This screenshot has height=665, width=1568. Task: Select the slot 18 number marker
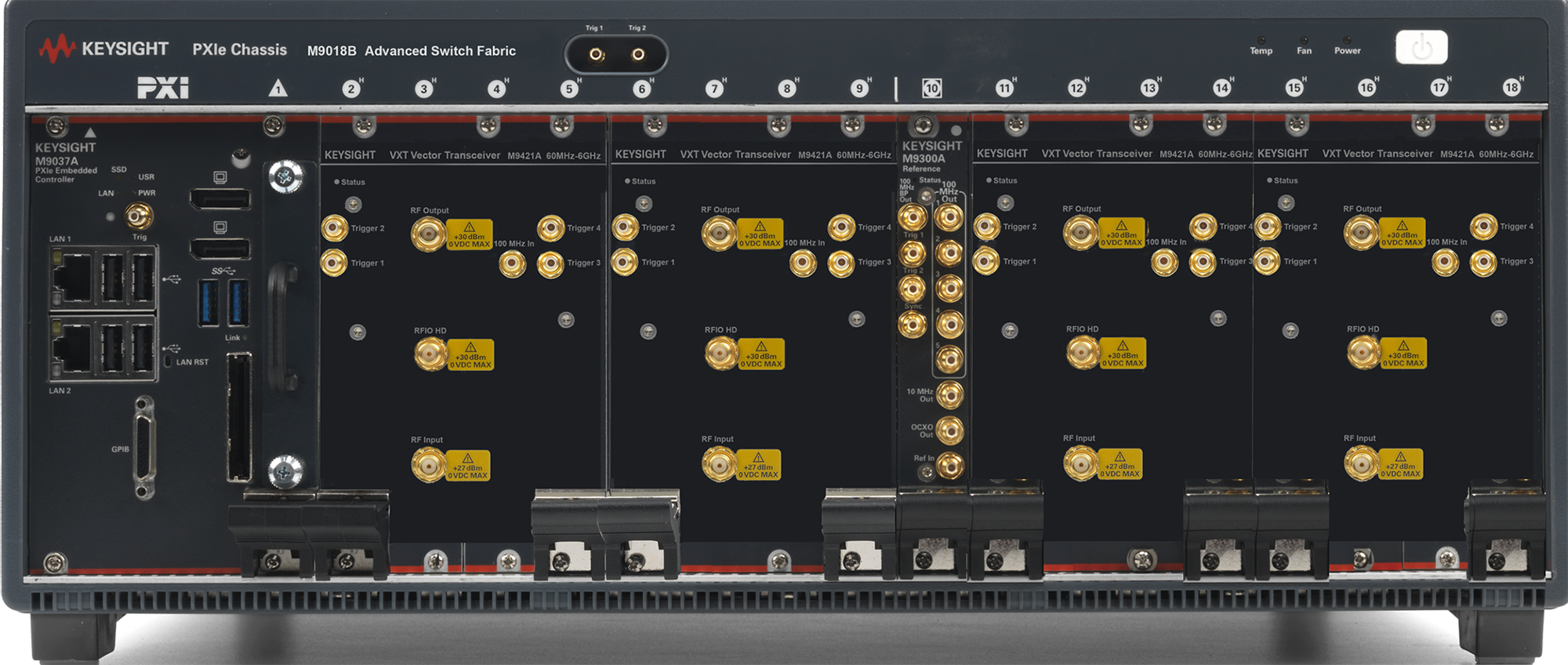click(x=1512, y=88)
